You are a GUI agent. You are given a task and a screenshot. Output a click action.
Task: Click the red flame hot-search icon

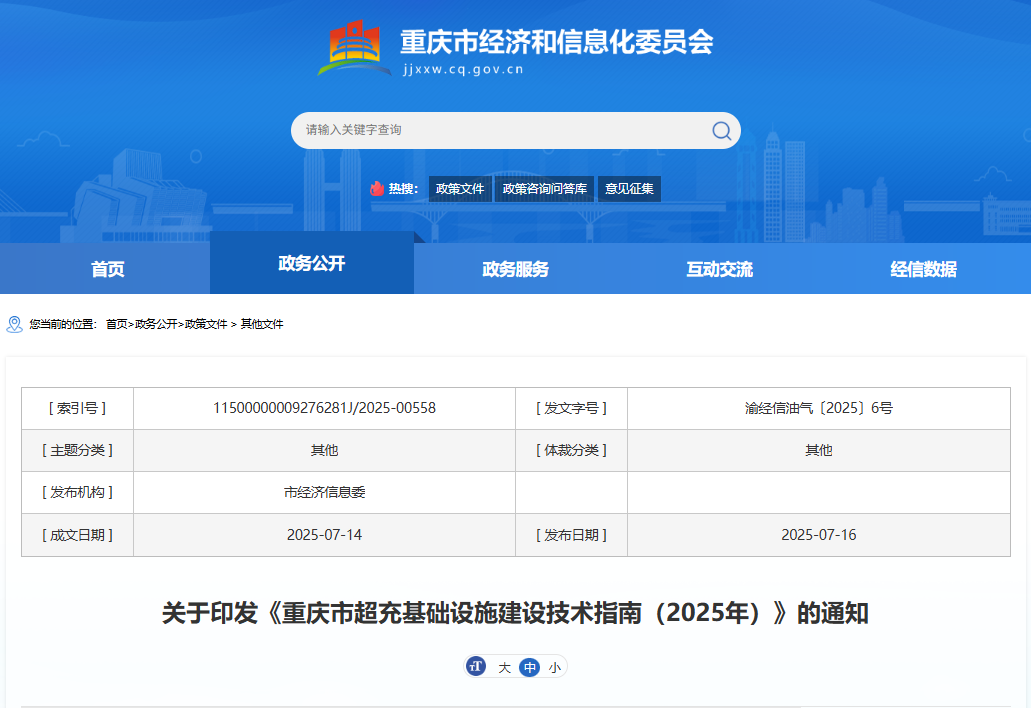click(376, 189)
